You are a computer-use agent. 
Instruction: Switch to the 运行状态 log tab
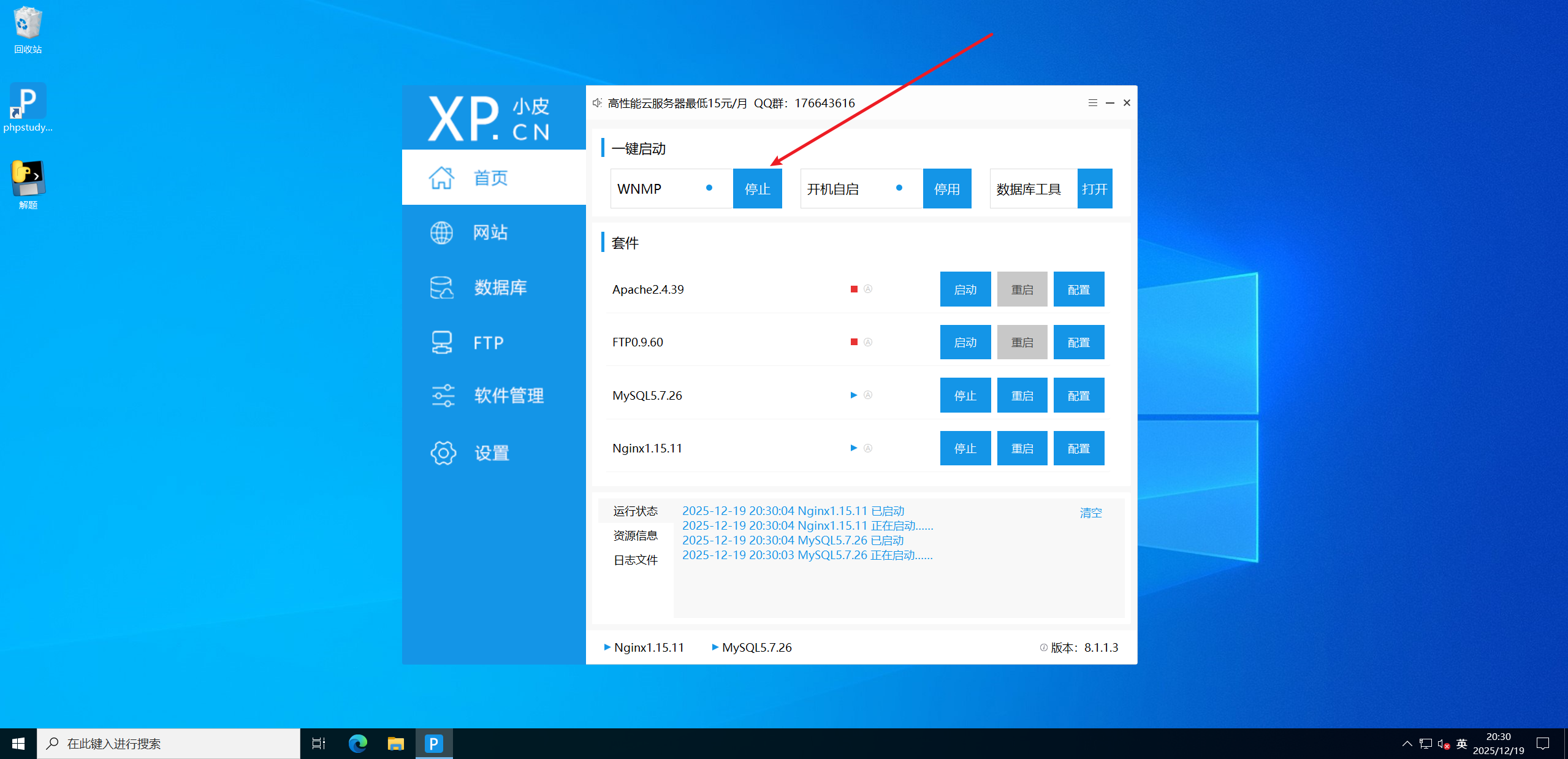(636, 511)
